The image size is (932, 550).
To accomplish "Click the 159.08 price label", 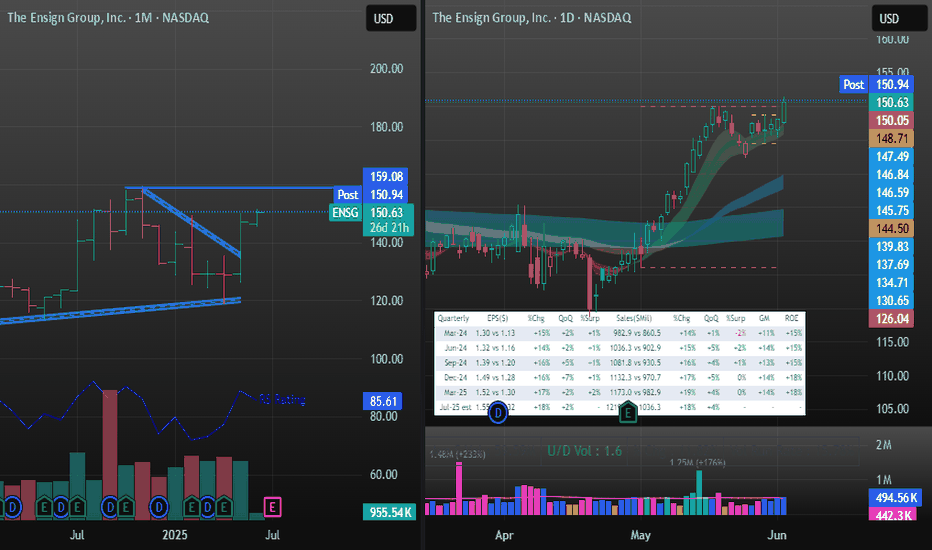I will pos(386,177).
